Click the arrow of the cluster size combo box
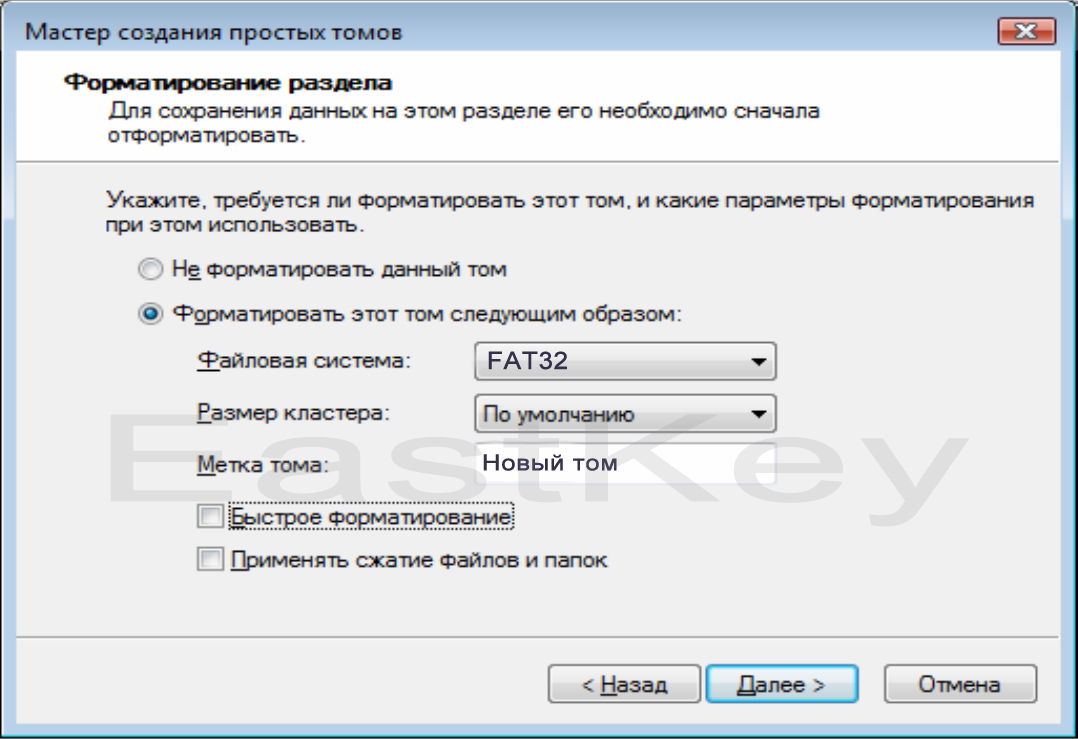The image size is (1078, 739). (x=758, y=414)
